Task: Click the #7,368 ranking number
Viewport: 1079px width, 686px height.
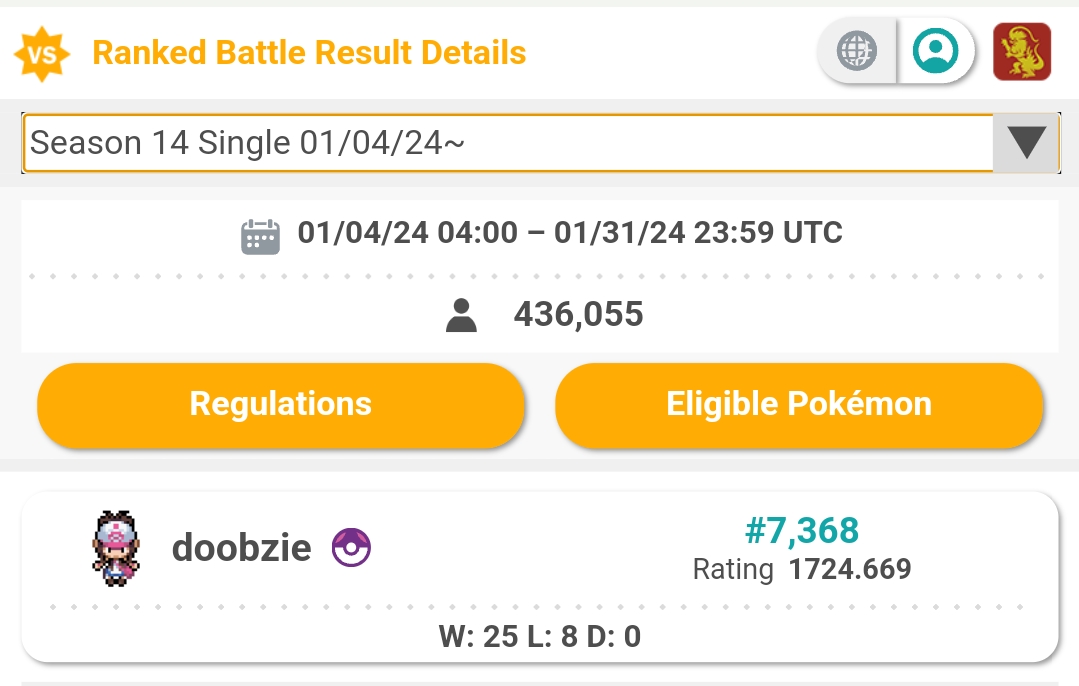Action: (802, 530)
